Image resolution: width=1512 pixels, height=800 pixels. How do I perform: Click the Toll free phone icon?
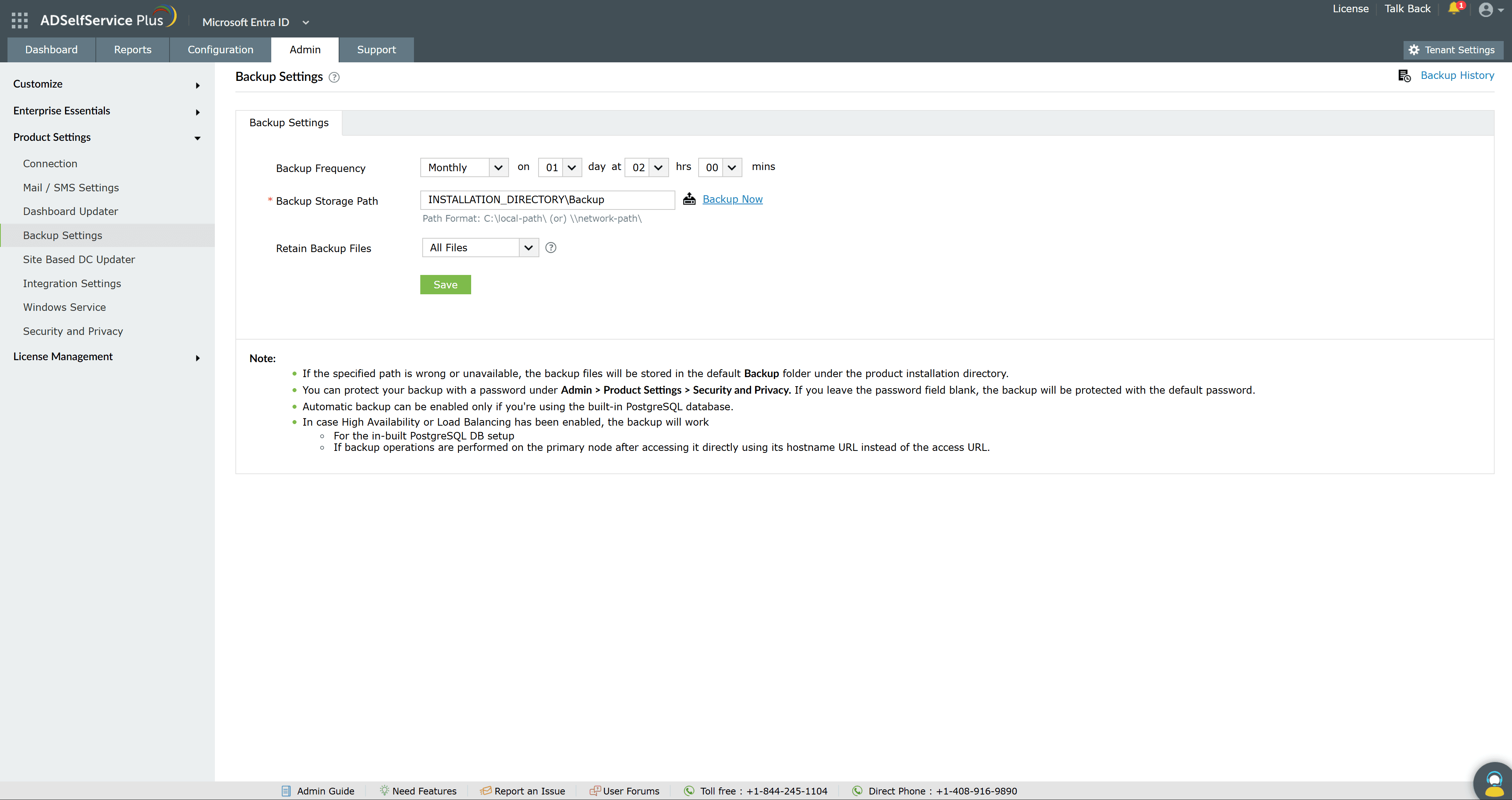click(x=689, y=791)
